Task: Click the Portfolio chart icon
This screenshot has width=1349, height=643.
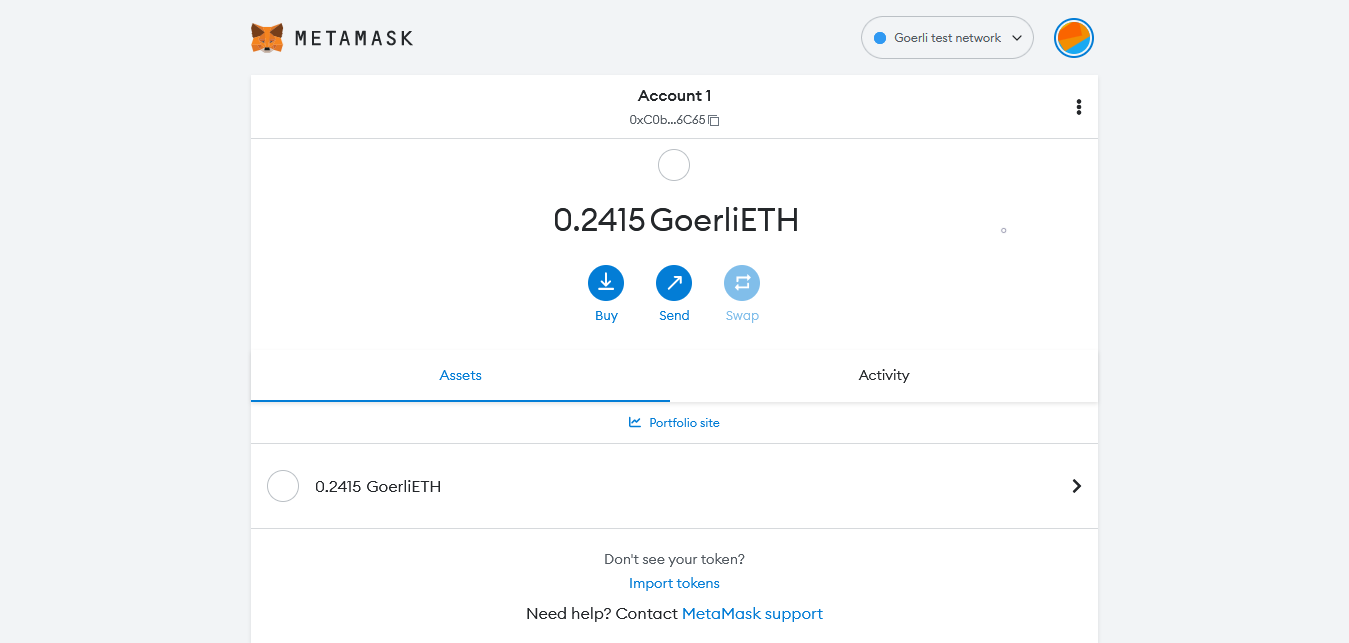Action: (x=635, y=422)
